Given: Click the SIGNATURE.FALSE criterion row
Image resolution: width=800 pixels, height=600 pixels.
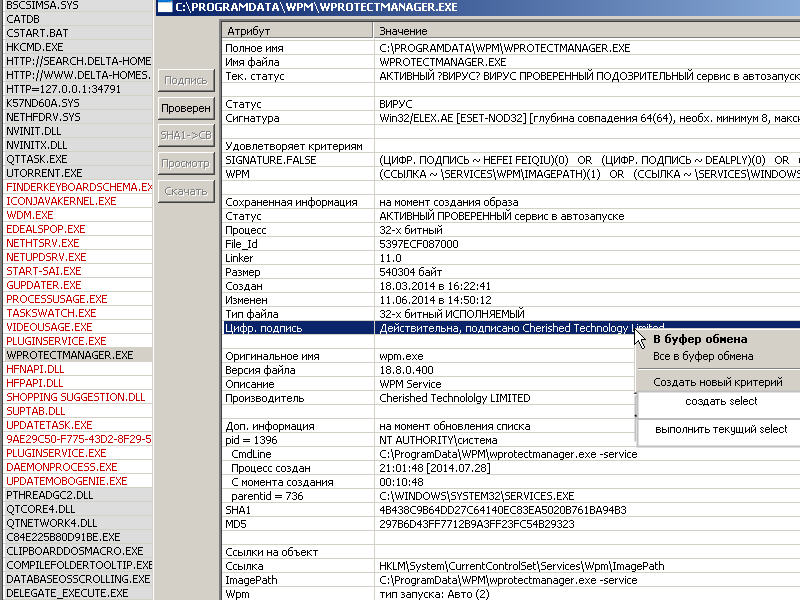Looking at the screenshot, I should (511, 160).
